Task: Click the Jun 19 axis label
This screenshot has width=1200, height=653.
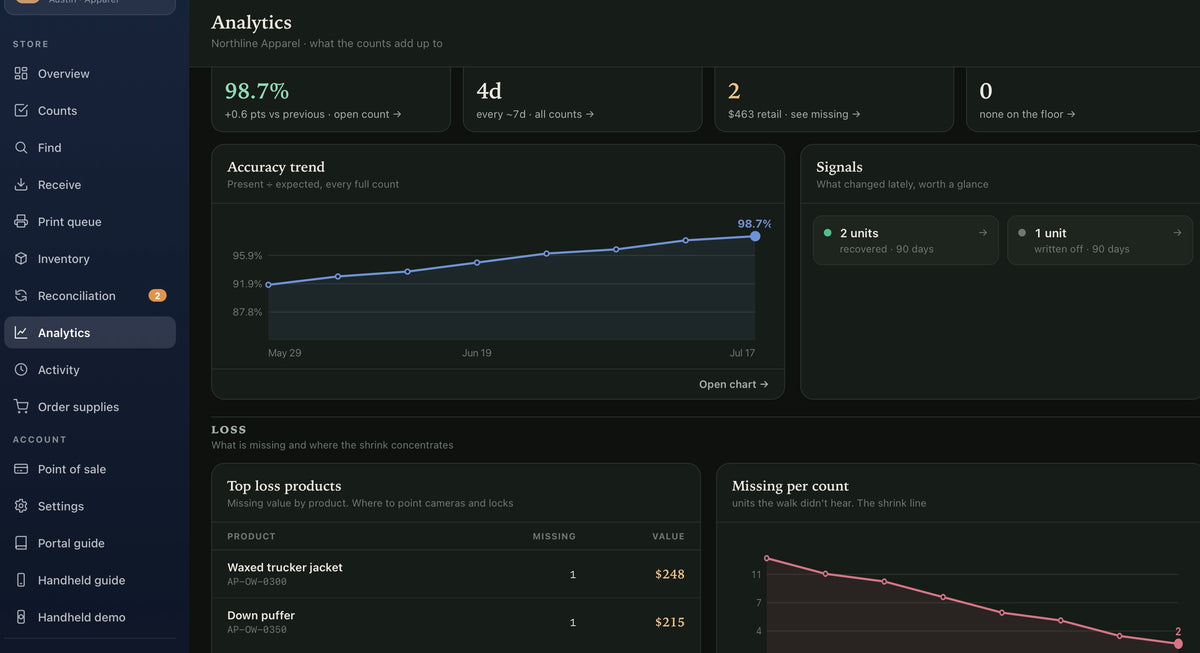Action: click(x=476, y=353)
